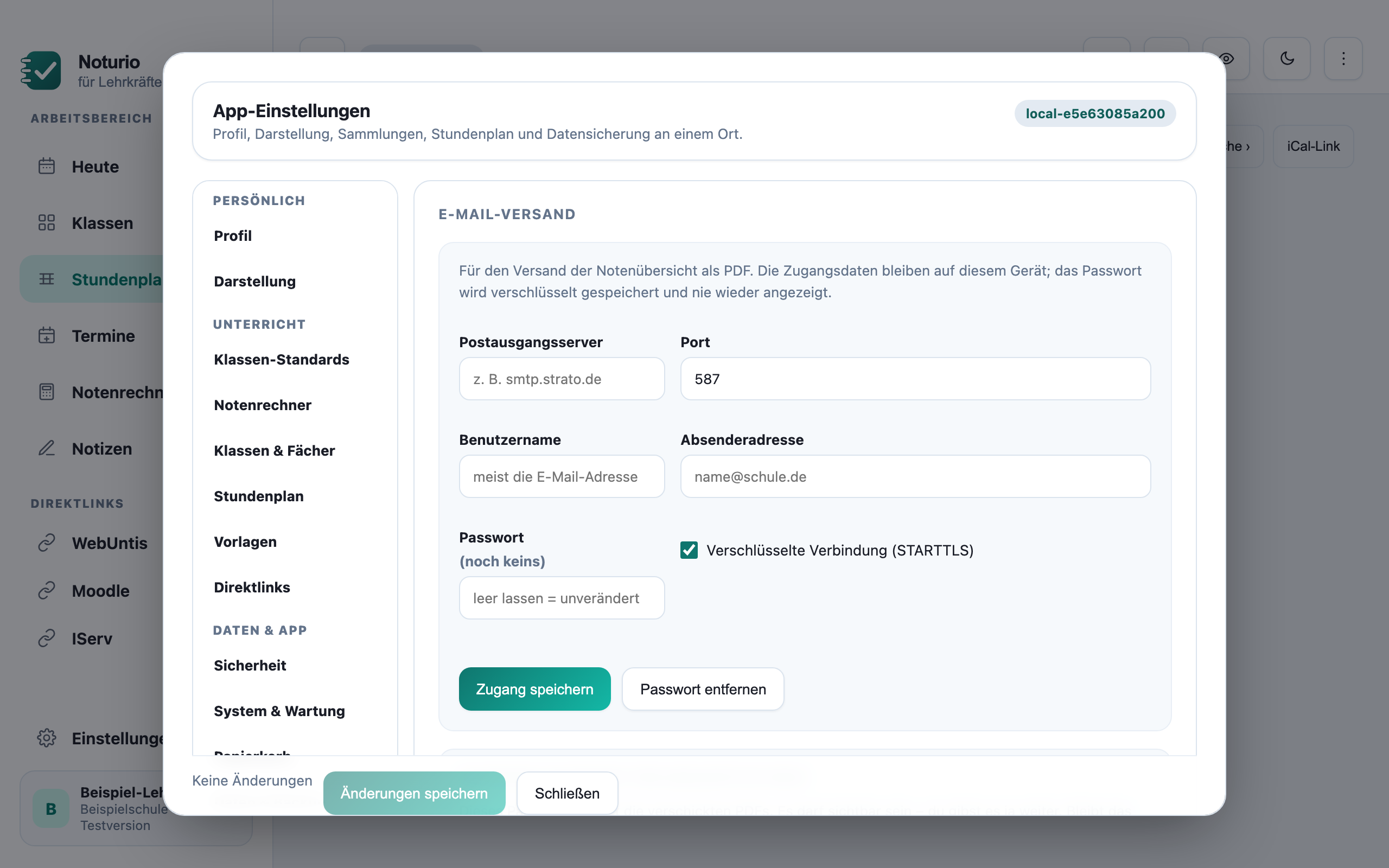Click the Postausgangsserver input field
This screenshot has height=868, width=1389.
[x=562, y=379]
